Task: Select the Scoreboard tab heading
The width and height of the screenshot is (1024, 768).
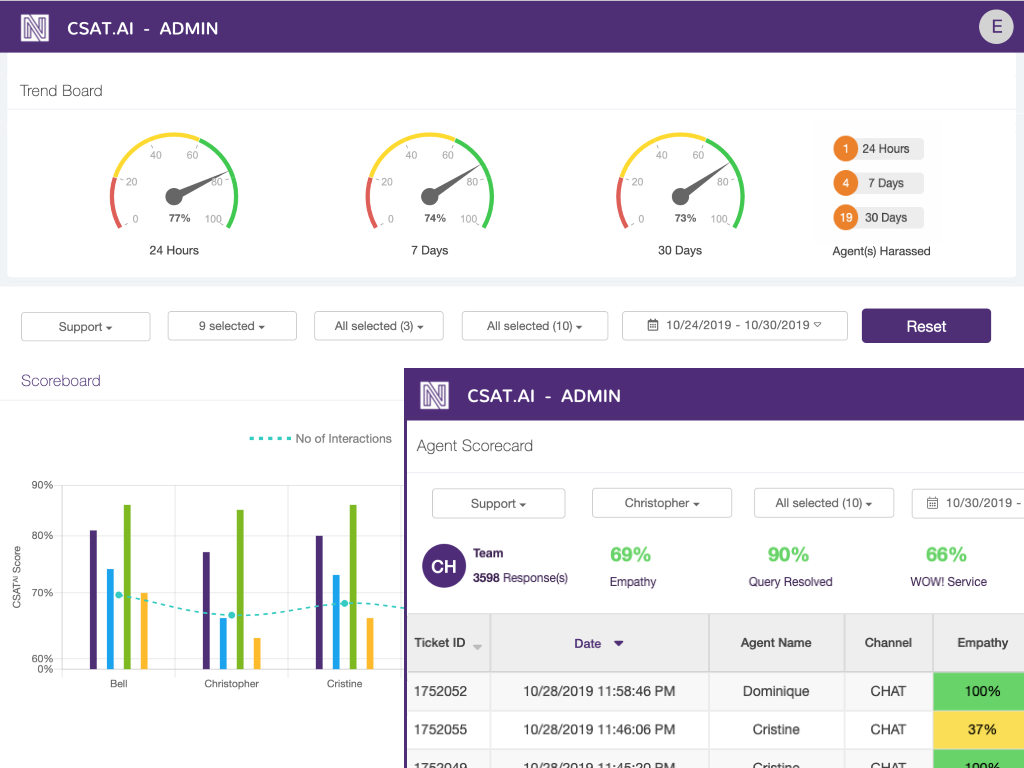Action: 61,381
